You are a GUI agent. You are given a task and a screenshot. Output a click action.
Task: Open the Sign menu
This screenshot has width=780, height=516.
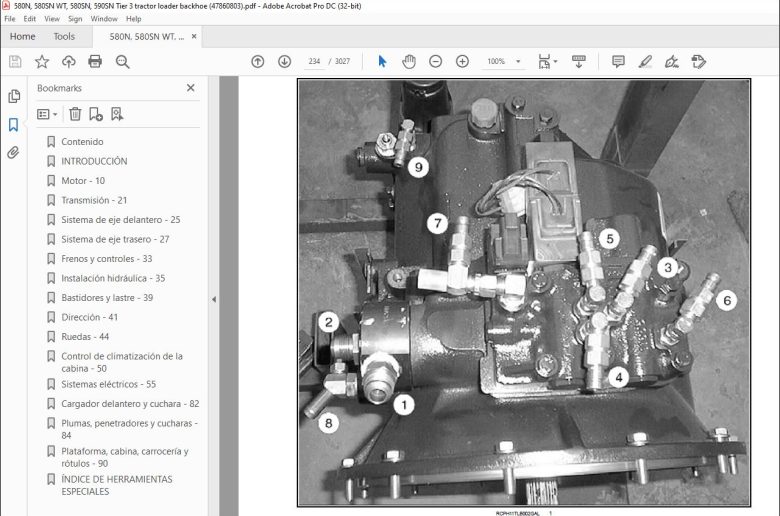click(x=75, y=19)
